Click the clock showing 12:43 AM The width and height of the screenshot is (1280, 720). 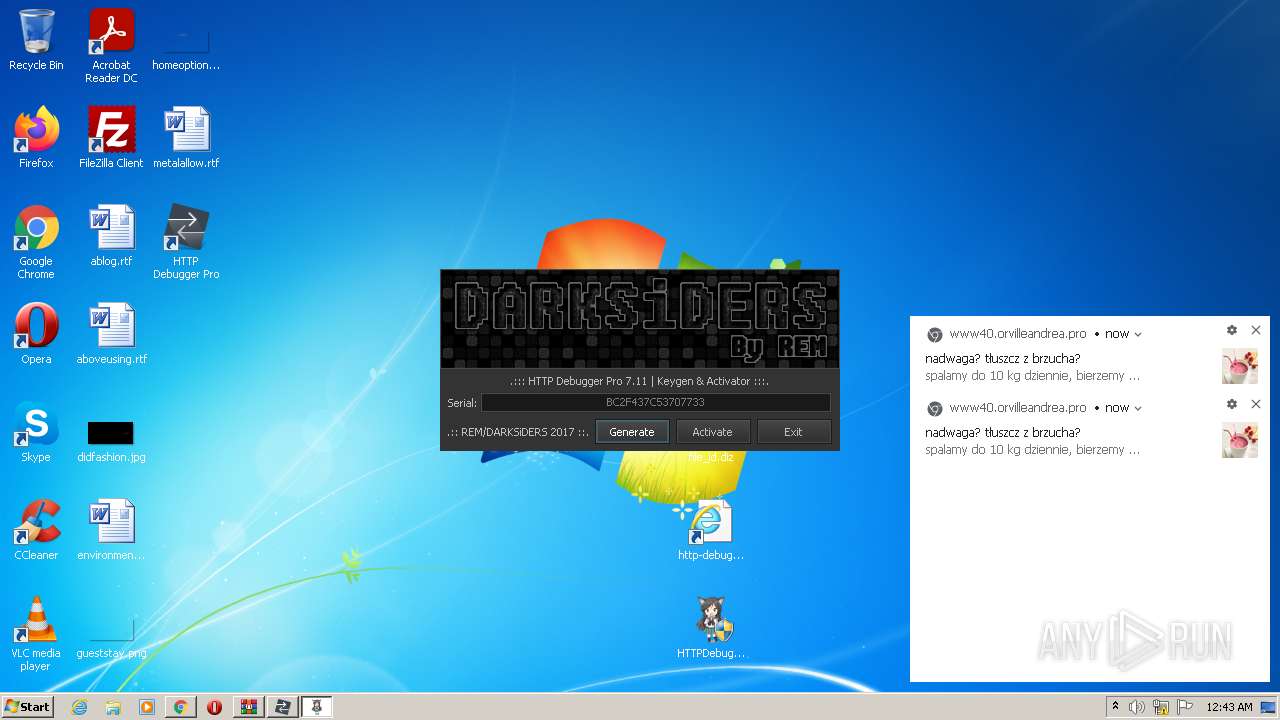1229,707
